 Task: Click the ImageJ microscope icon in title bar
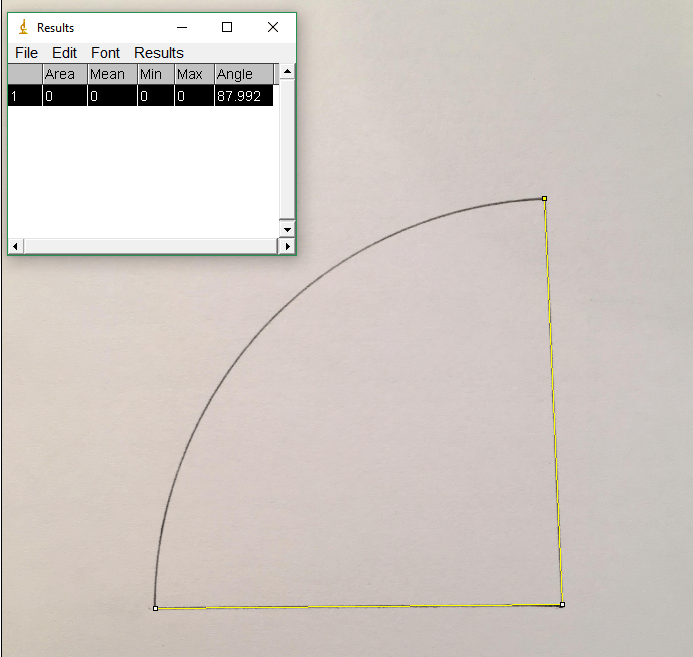point(23,28)
